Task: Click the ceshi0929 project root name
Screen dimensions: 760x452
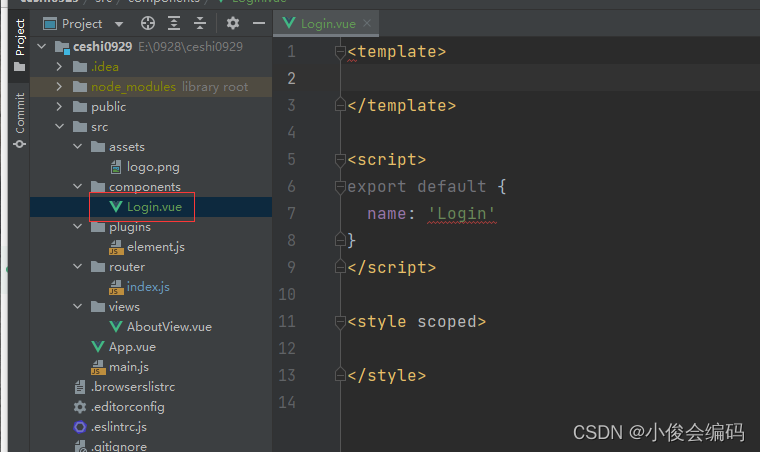Action: (x=102, y=47)
